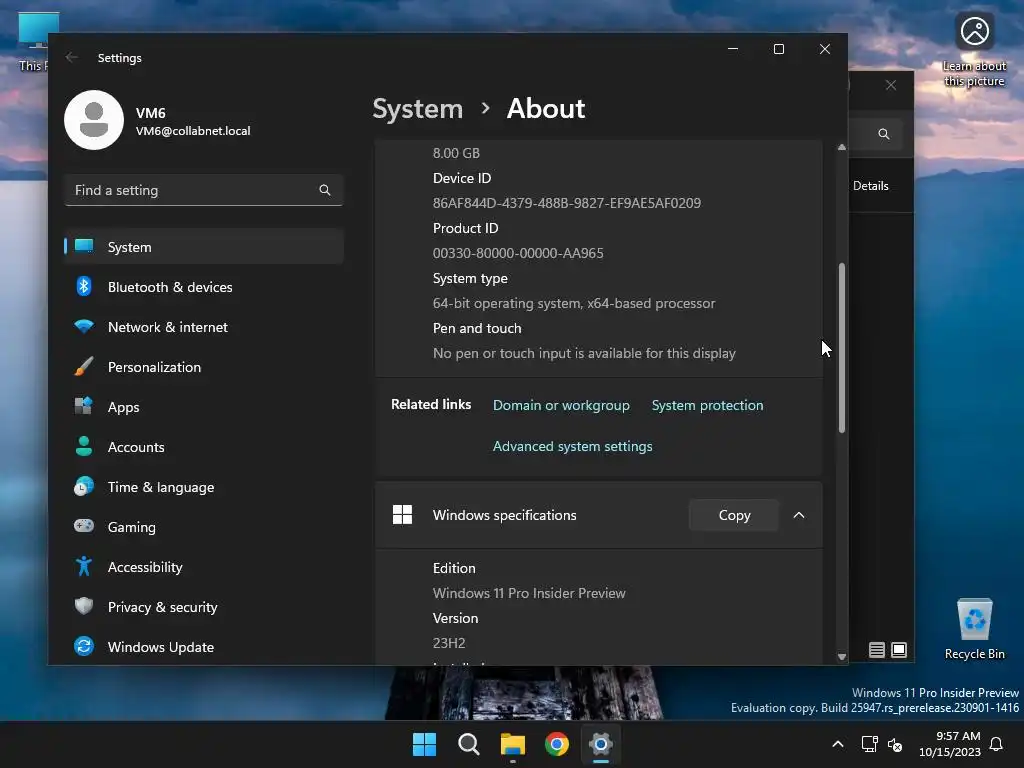The image size is (1024, 768).
Task: Open Privacy & security settings
Action: pos(204,607)
